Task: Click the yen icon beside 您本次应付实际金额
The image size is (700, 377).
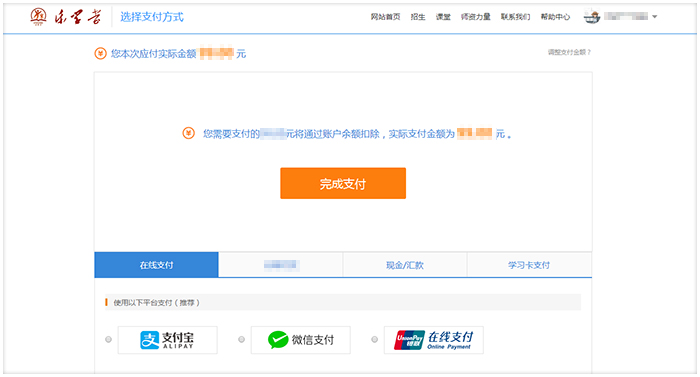Action: [100, 54]
